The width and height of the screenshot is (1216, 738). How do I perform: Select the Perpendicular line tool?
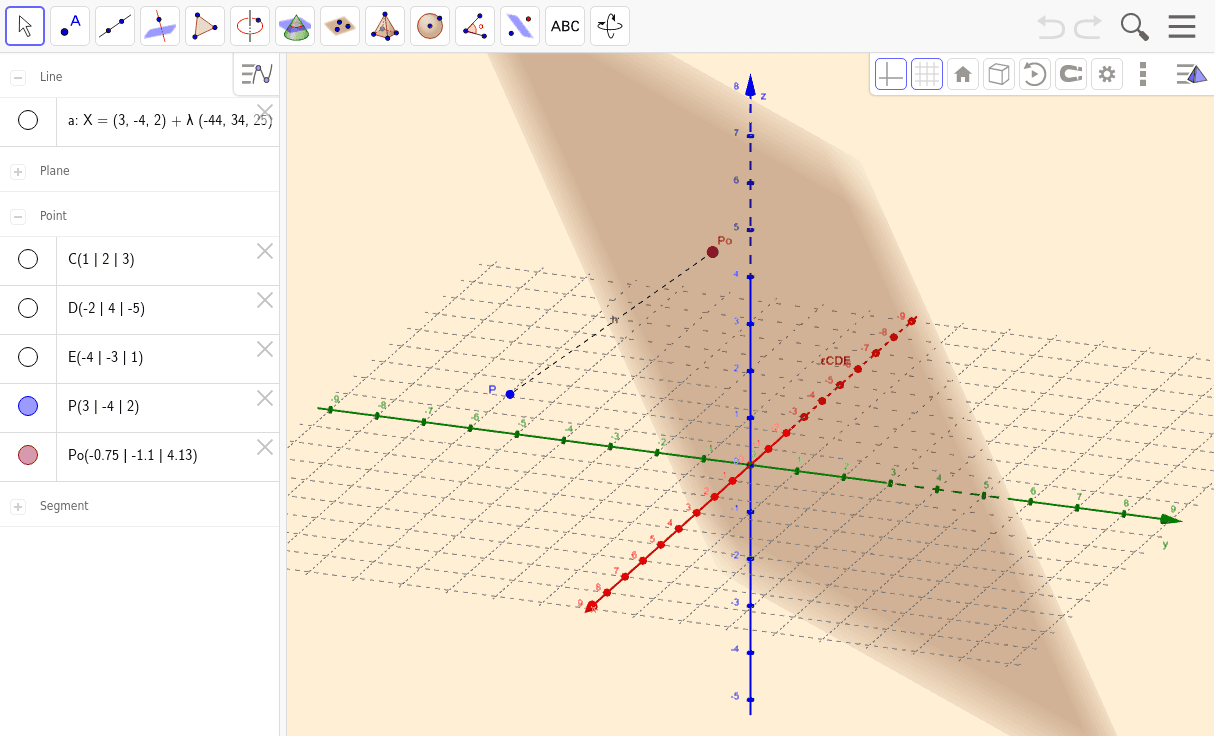(x=160, y=26)
